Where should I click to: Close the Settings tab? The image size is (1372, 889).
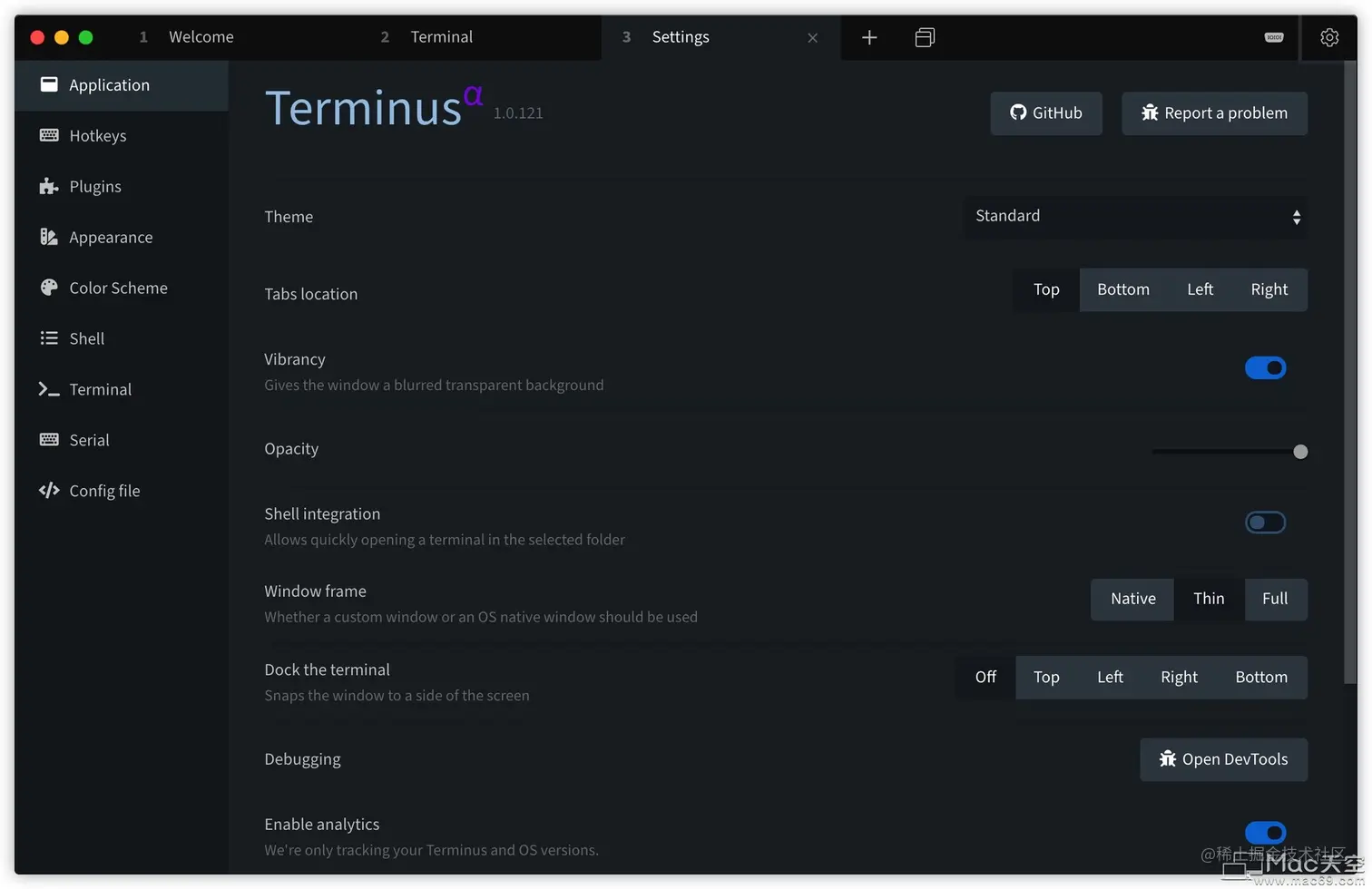pos(813,38)
